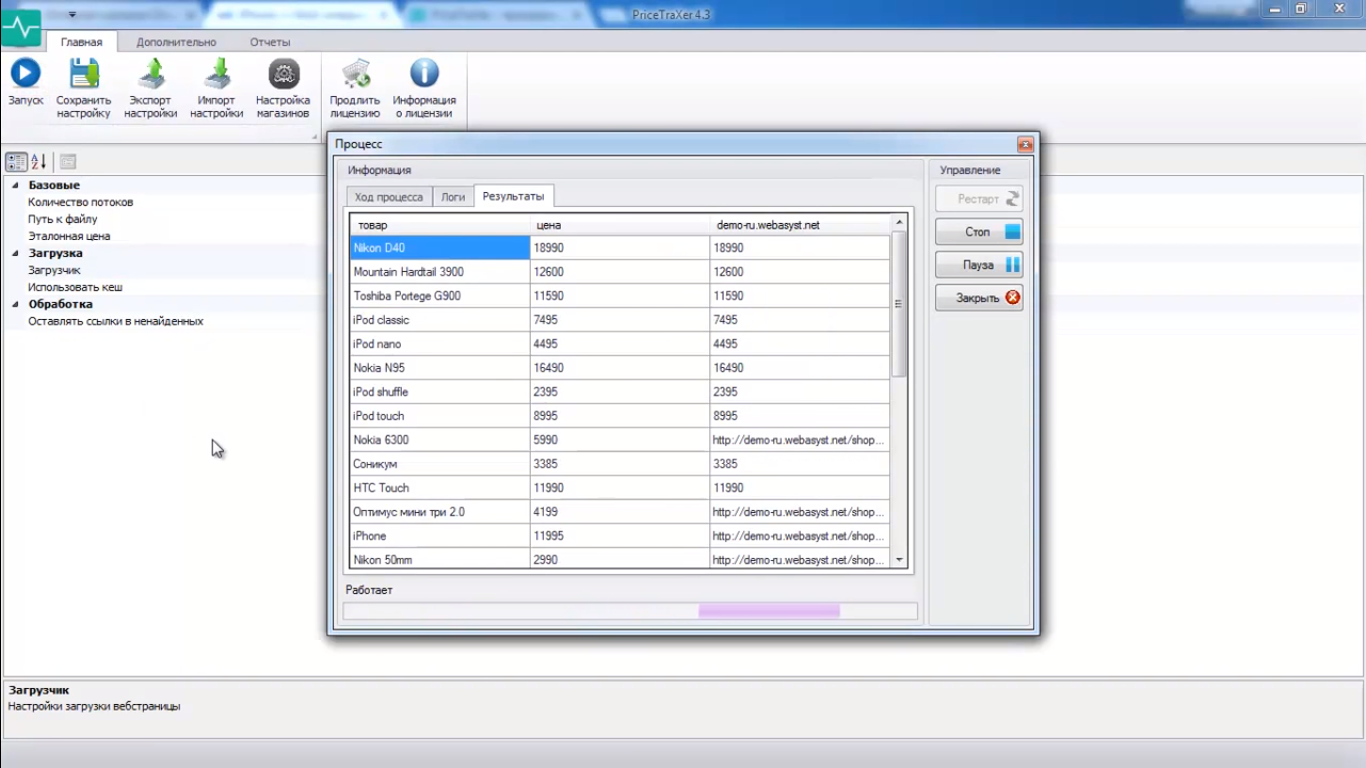This screenshot has height=768, width=1366.
Task: Switch property grid to categorized view
Action: pyautogui.click(x=16, y=162)
